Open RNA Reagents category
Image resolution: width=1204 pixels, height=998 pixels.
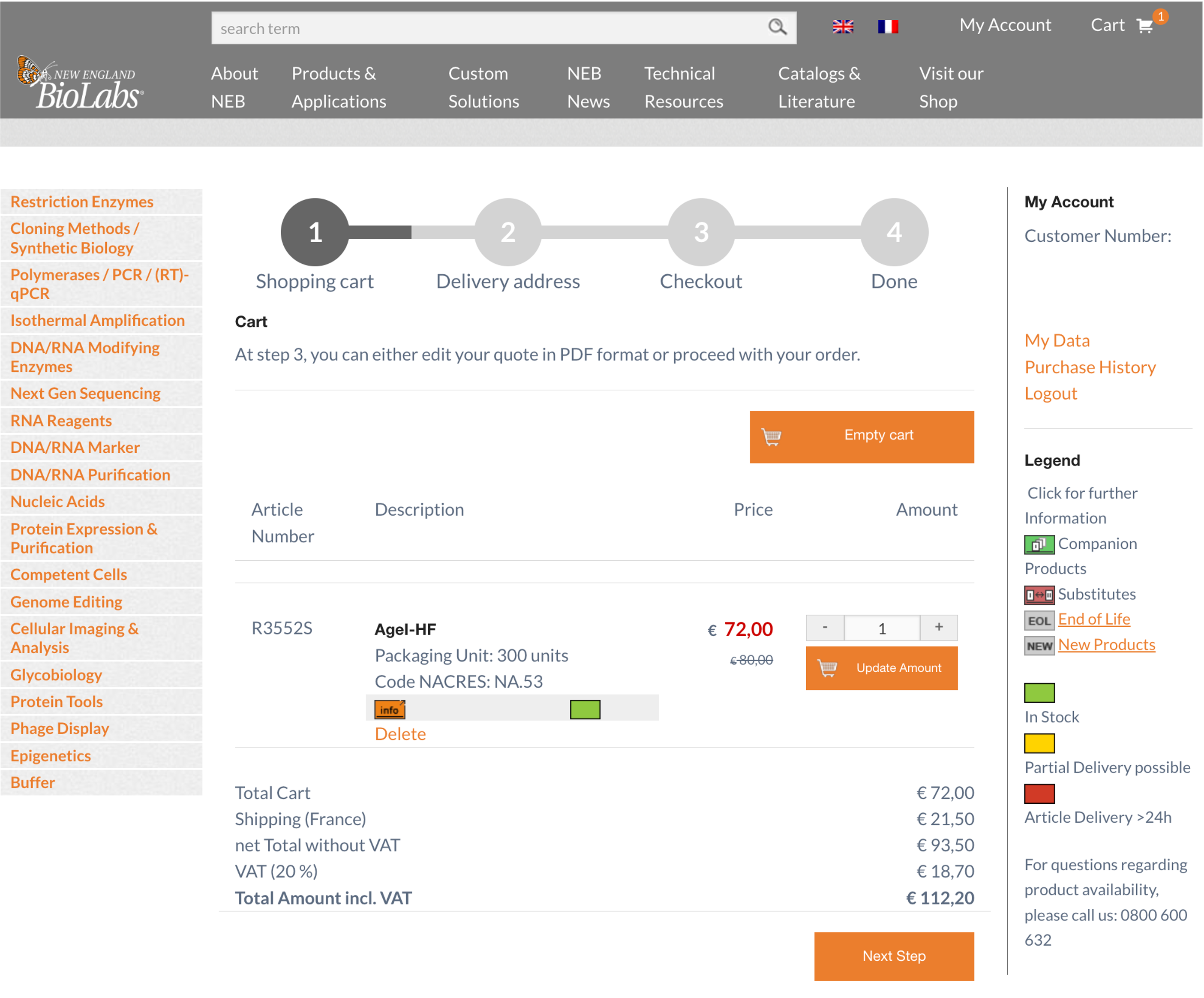102,421
